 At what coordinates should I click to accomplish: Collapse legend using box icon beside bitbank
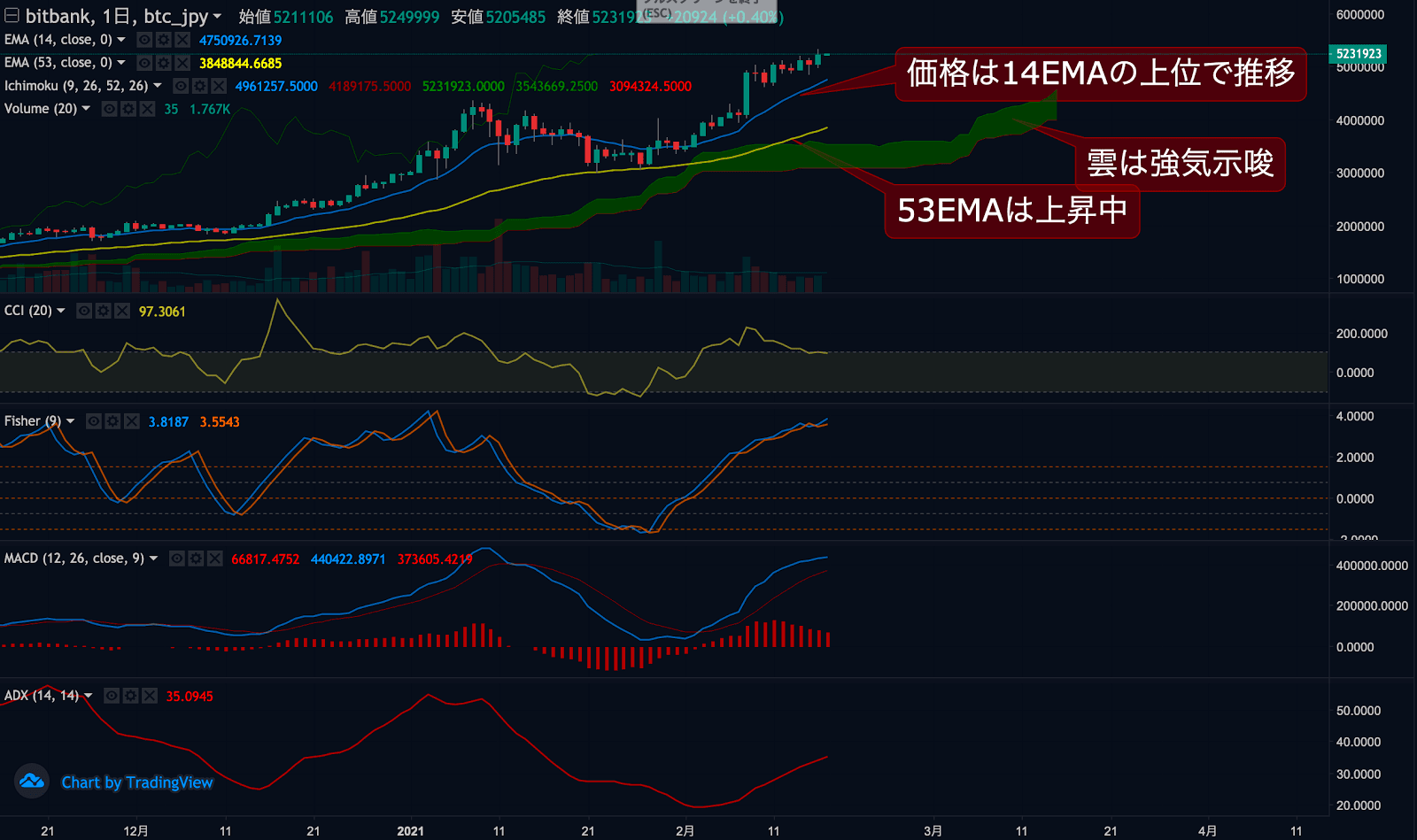(x=12, y=16)
